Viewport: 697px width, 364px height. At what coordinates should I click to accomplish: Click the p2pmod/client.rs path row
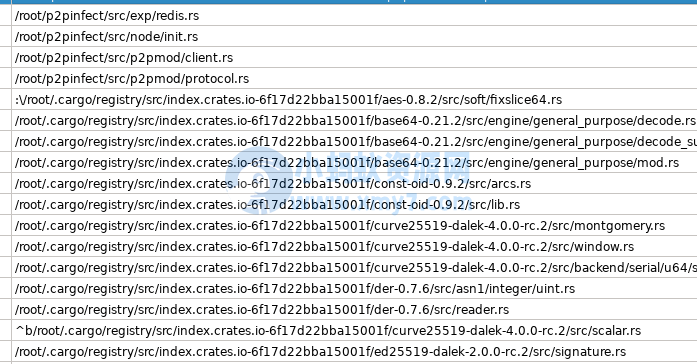pos(354,57)
